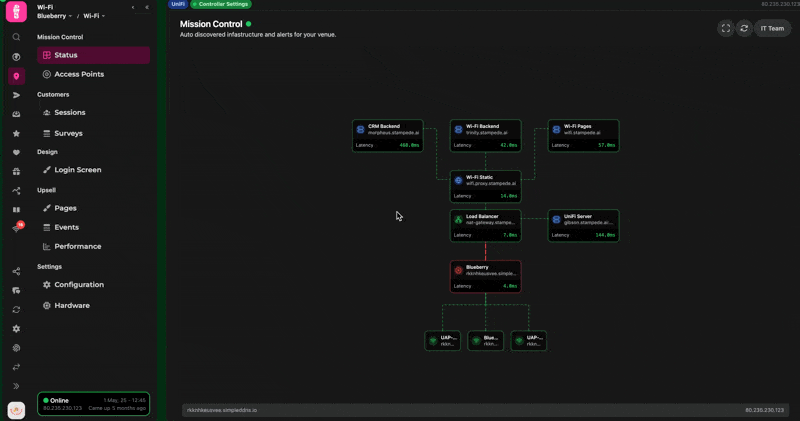Select Sessions under Customers
The width and height of the screenshot is (800, 421).
[x=69, y=113]
